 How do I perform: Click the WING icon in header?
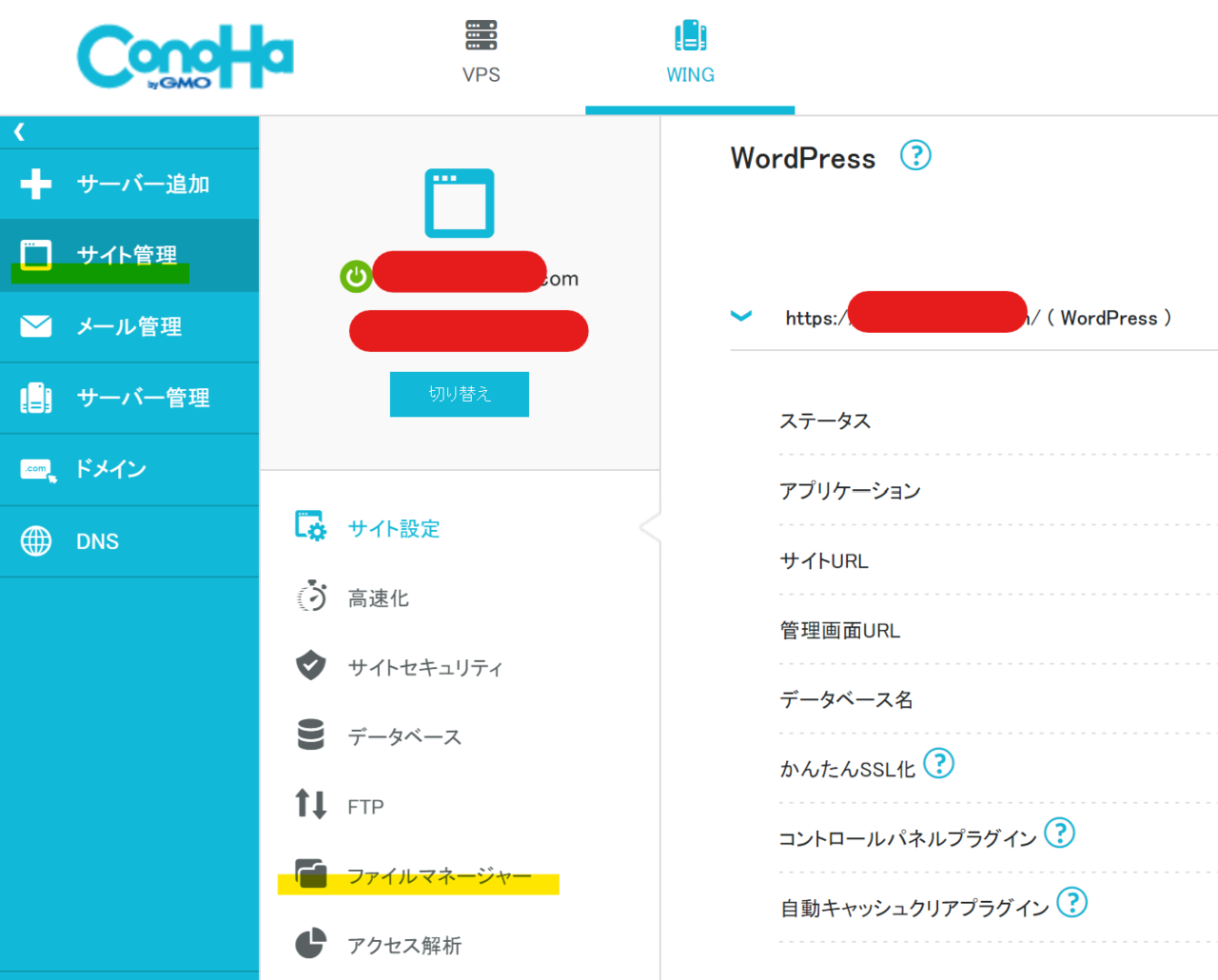(x=691, y=35)
